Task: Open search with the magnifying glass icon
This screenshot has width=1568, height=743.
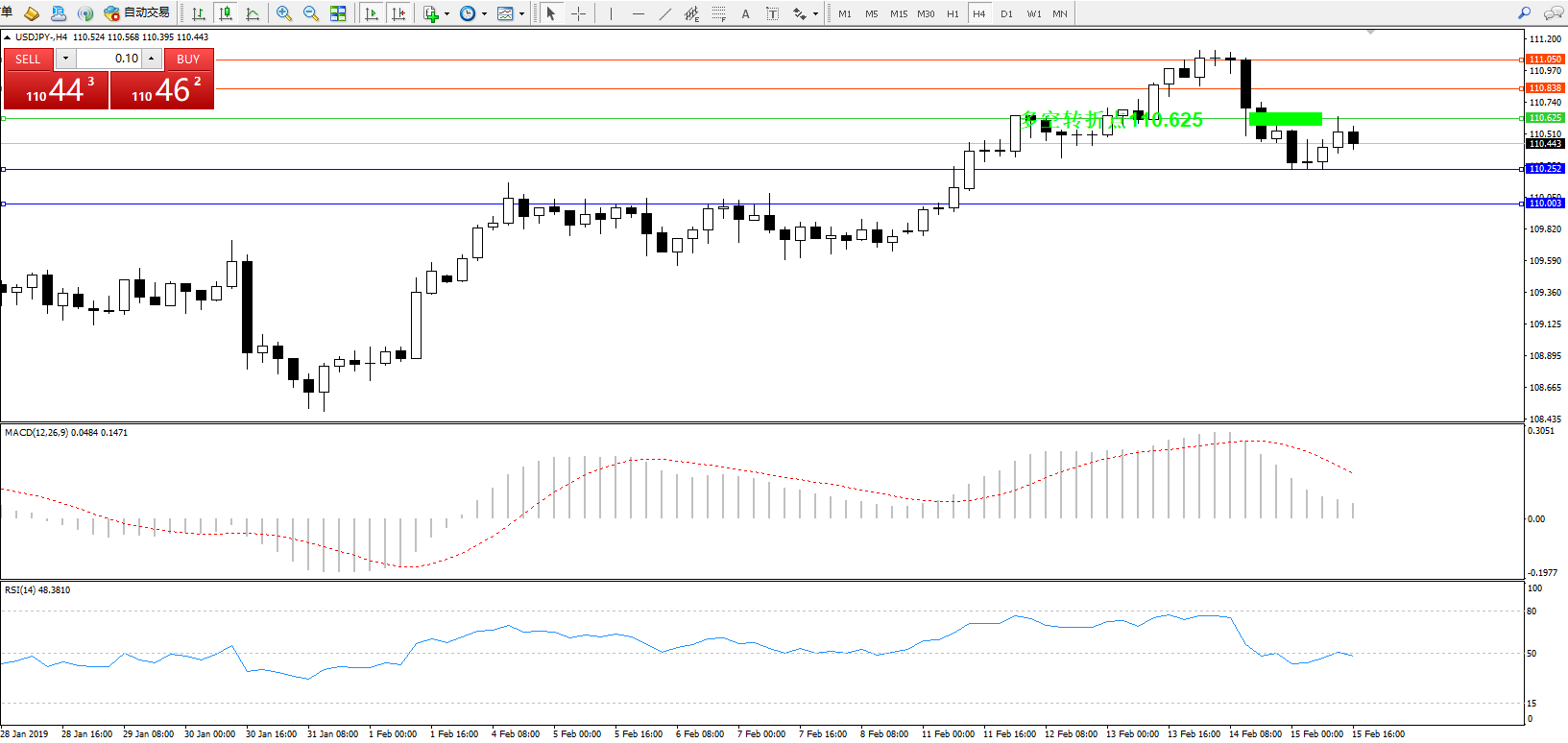Action: (x=1524, y=13)
